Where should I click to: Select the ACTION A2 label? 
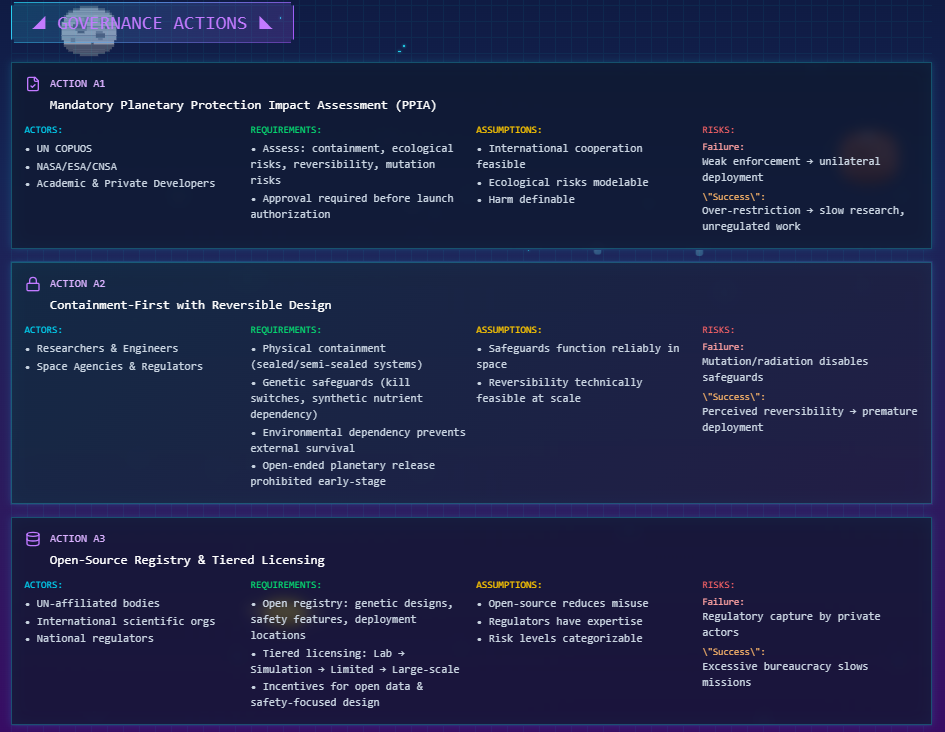77,284
